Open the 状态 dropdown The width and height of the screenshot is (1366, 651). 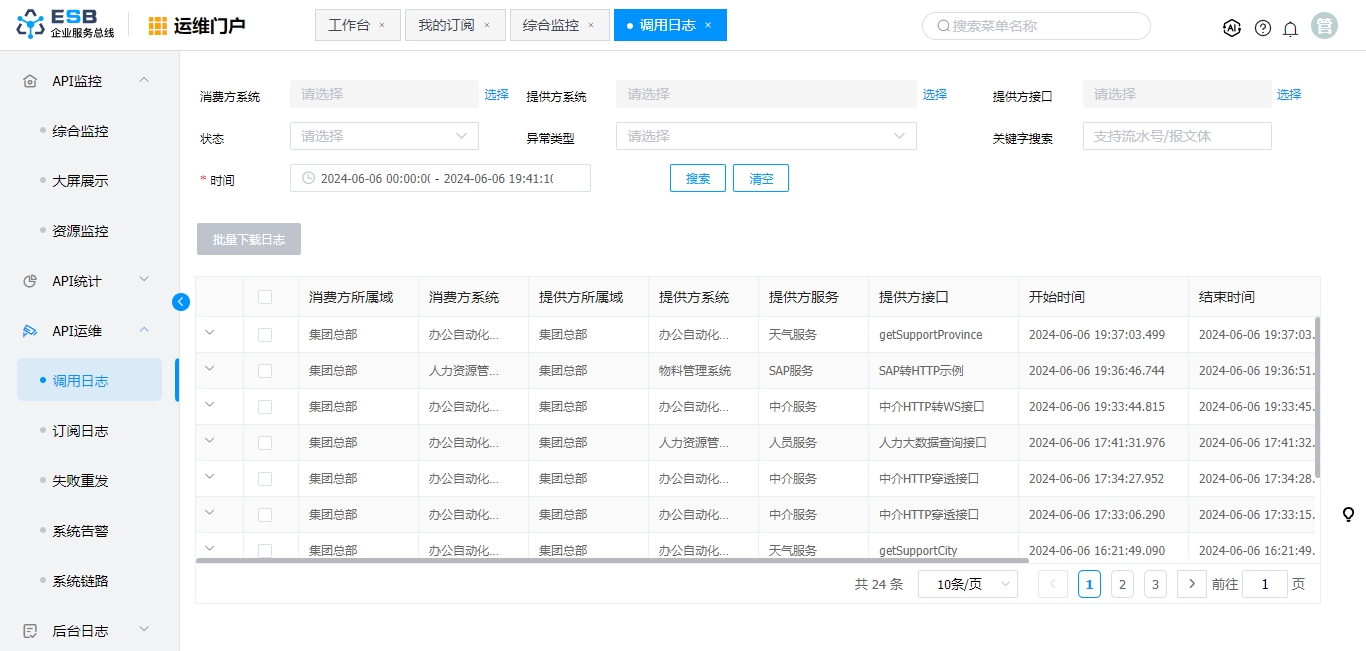pyautogui.click(x=384, y=136)
